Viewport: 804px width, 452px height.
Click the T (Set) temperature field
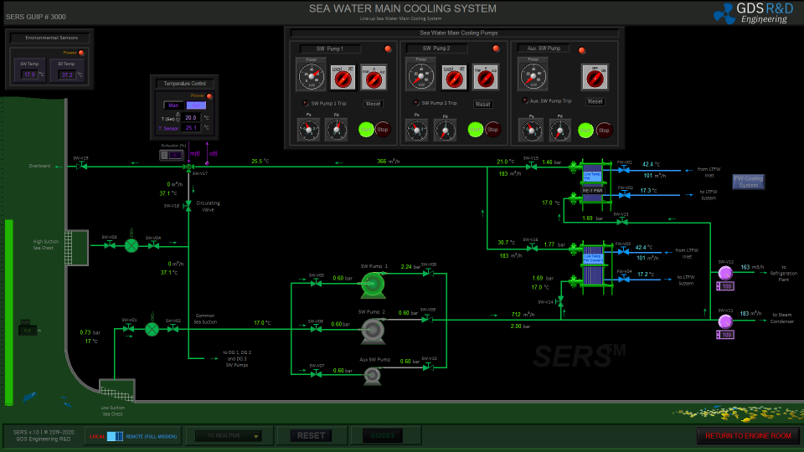pyautogui.click(x=191, y=118)
